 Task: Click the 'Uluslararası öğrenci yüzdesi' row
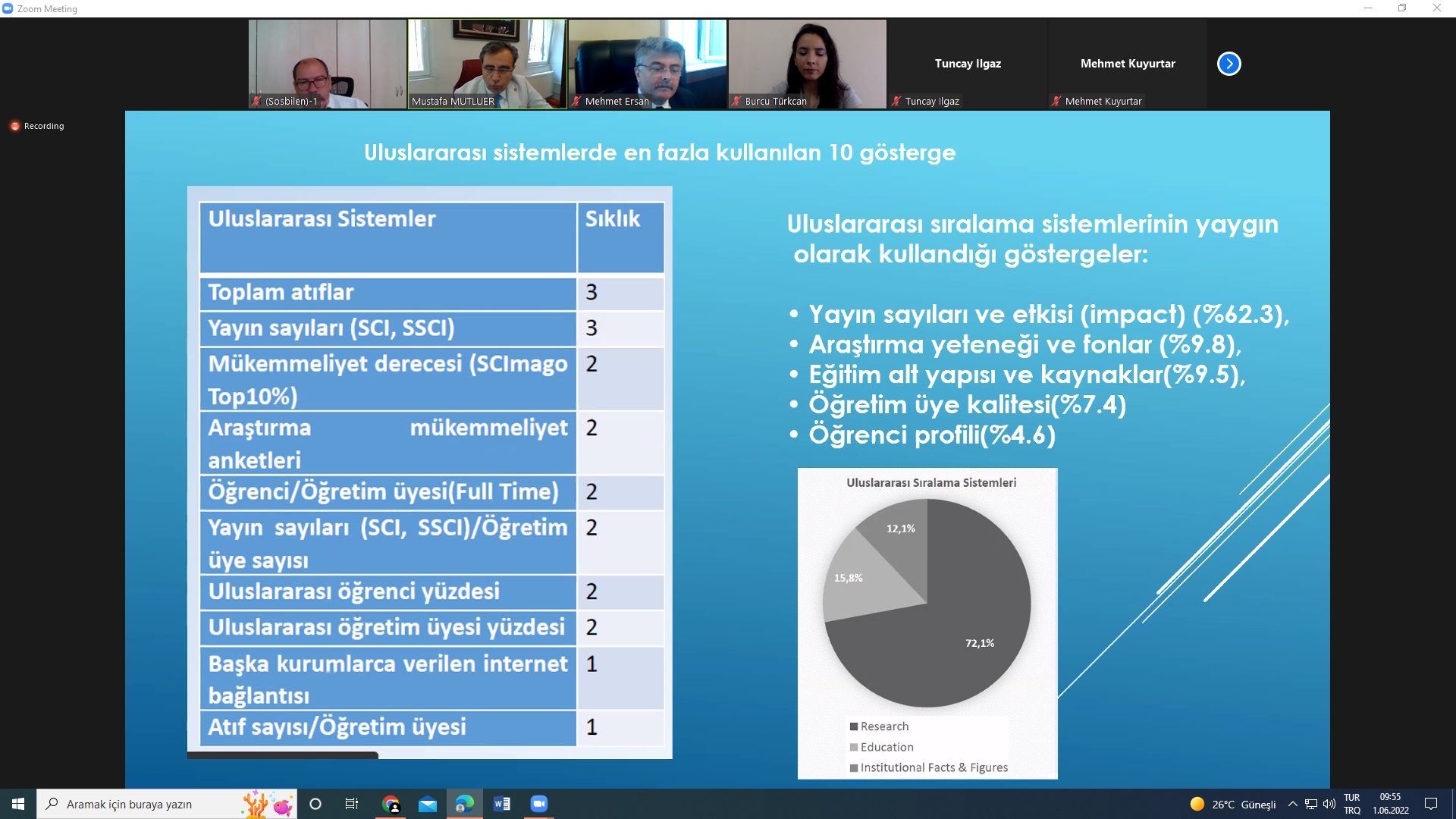[431, 591]
